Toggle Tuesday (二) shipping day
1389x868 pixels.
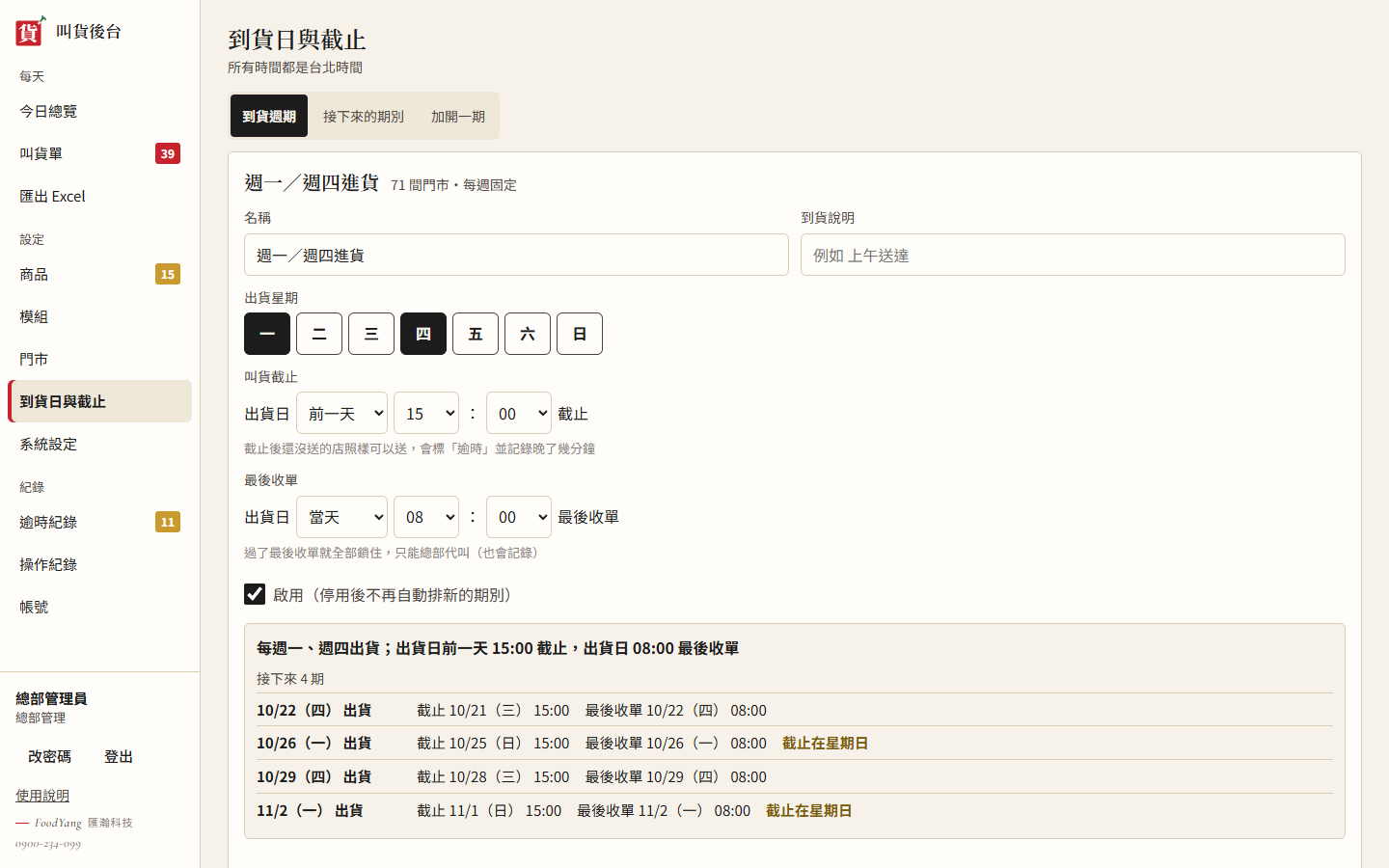[x=319, y=334]
